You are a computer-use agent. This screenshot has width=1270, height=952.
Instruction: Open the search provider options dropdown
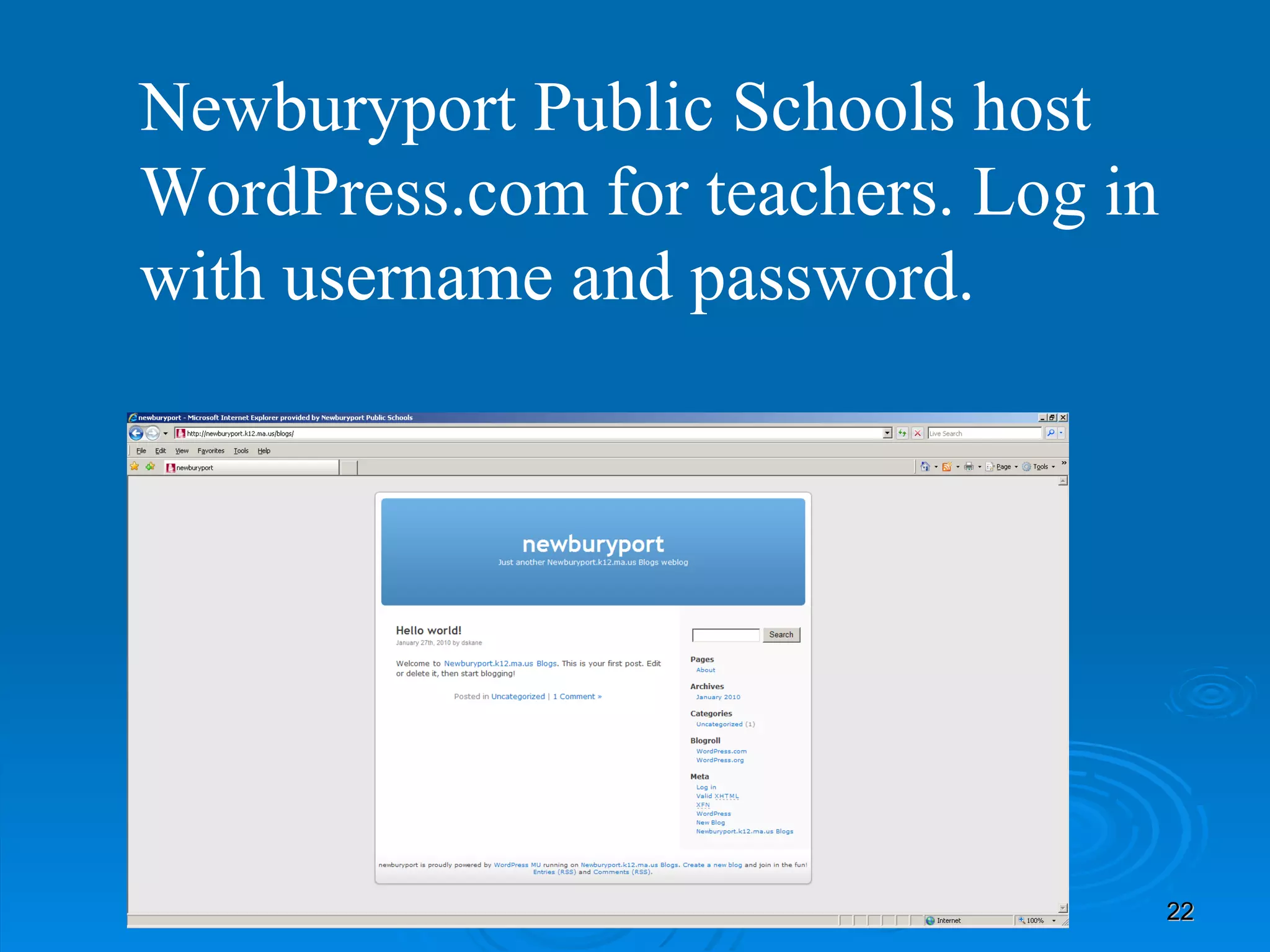tap(1061, 433)
